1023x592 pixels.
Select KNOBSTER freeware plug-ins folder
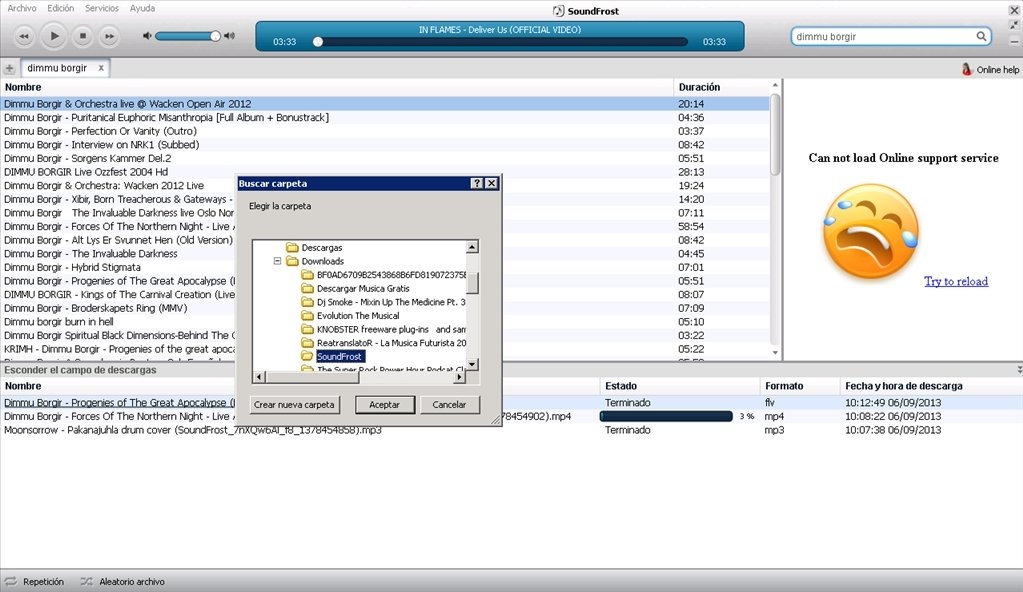click(x=391, y=329)
